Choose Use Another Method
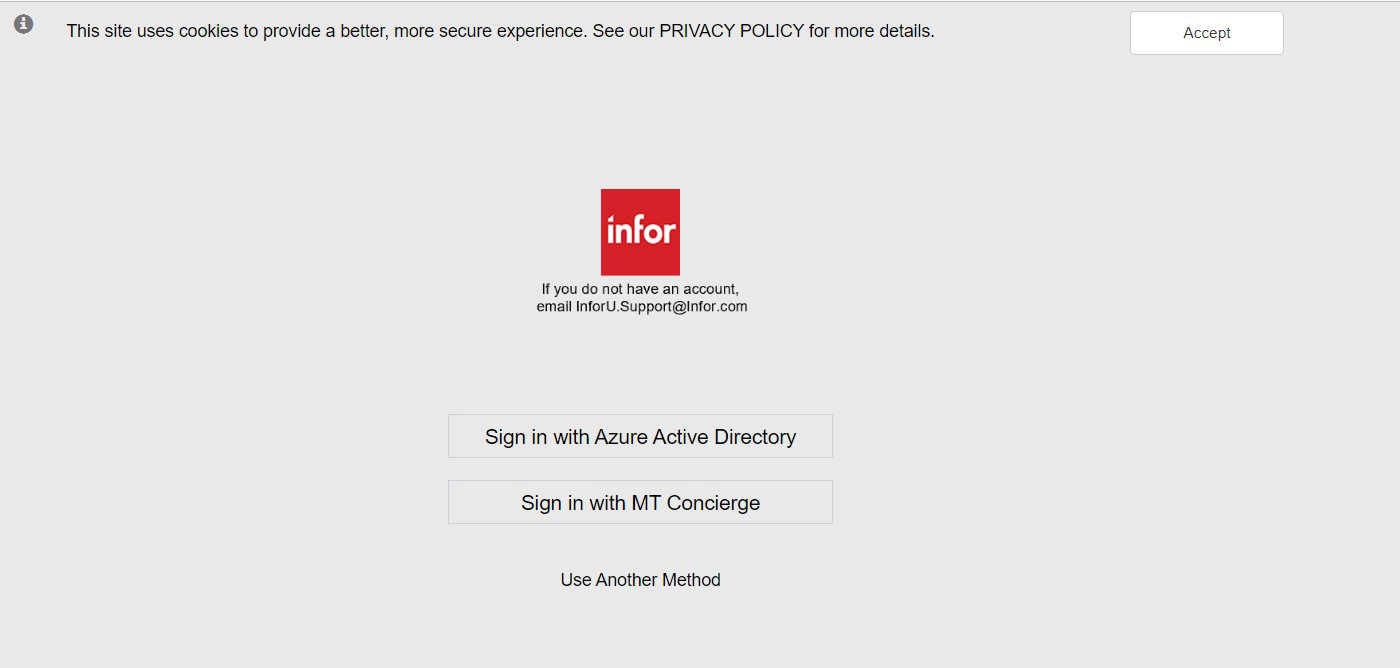Viewport: 1400px width, 668px height. pyautogui.click(x=640, y=580)
